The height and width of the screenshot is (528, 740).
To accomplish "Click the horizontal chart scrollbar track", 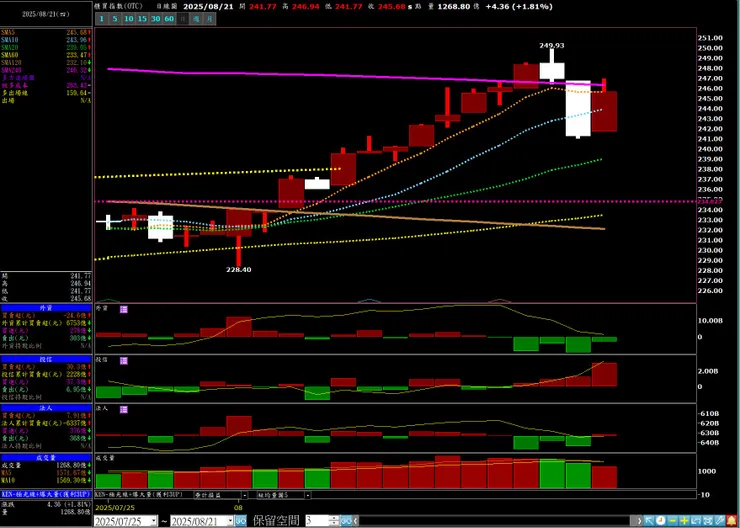I will pyautogui.click(x=497, y=521).
